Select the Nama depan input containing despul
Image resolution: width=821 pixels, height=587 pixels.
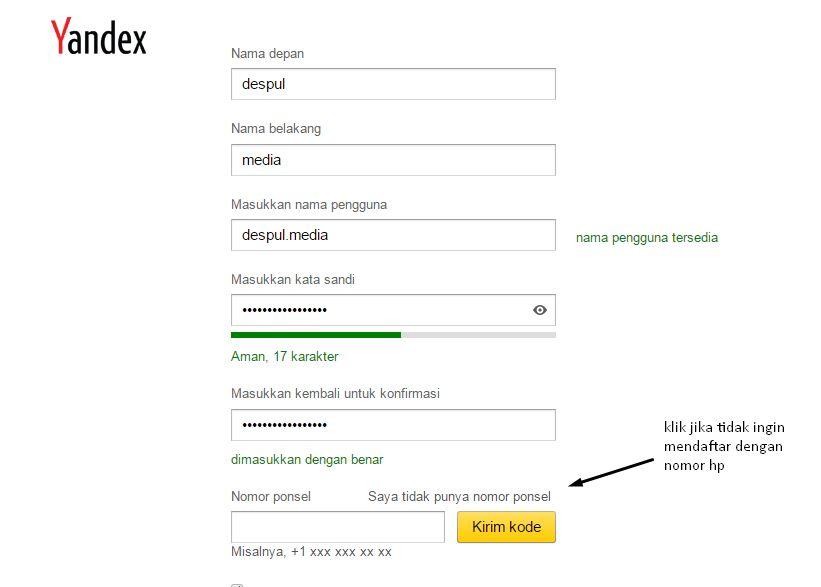[393, 84]
